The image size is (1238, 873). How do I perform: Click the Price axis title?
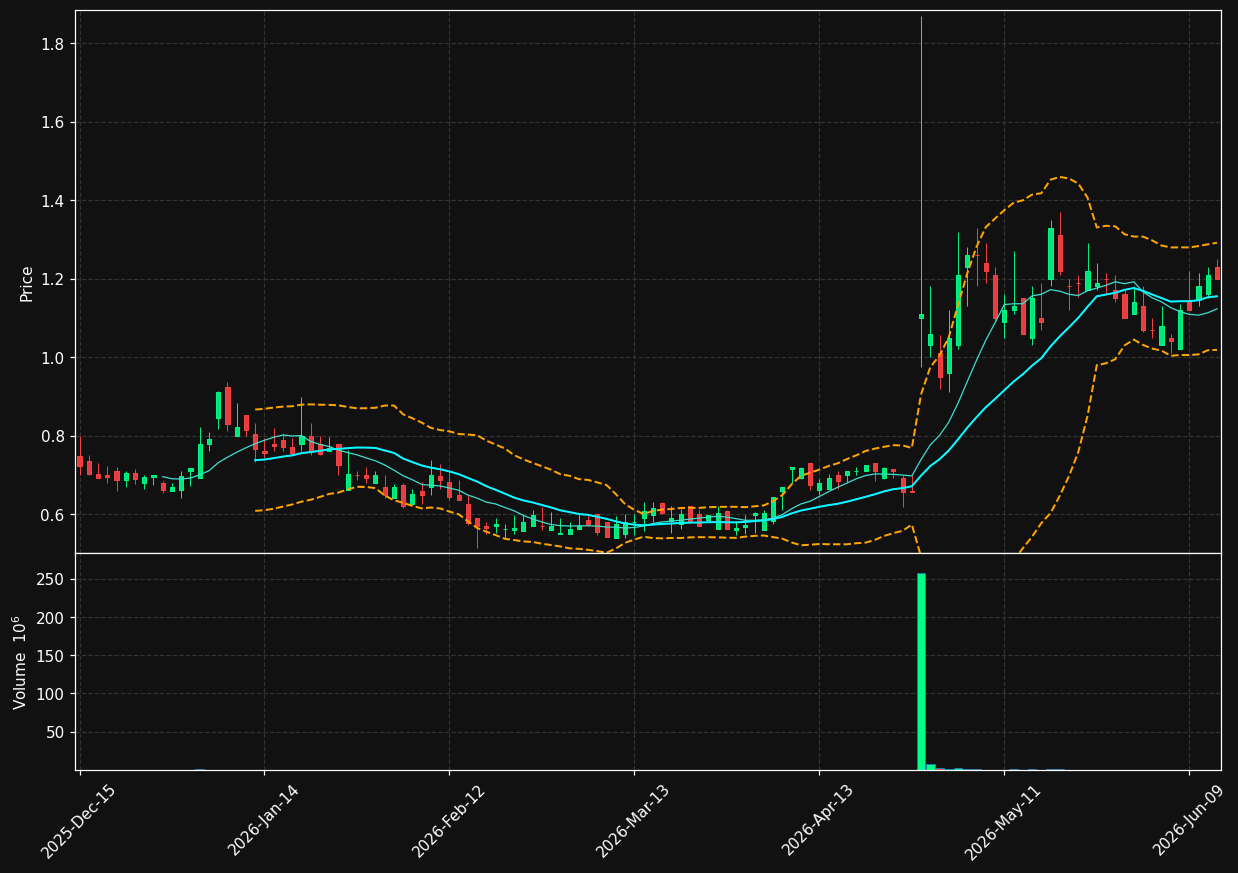tap(27, 283)
